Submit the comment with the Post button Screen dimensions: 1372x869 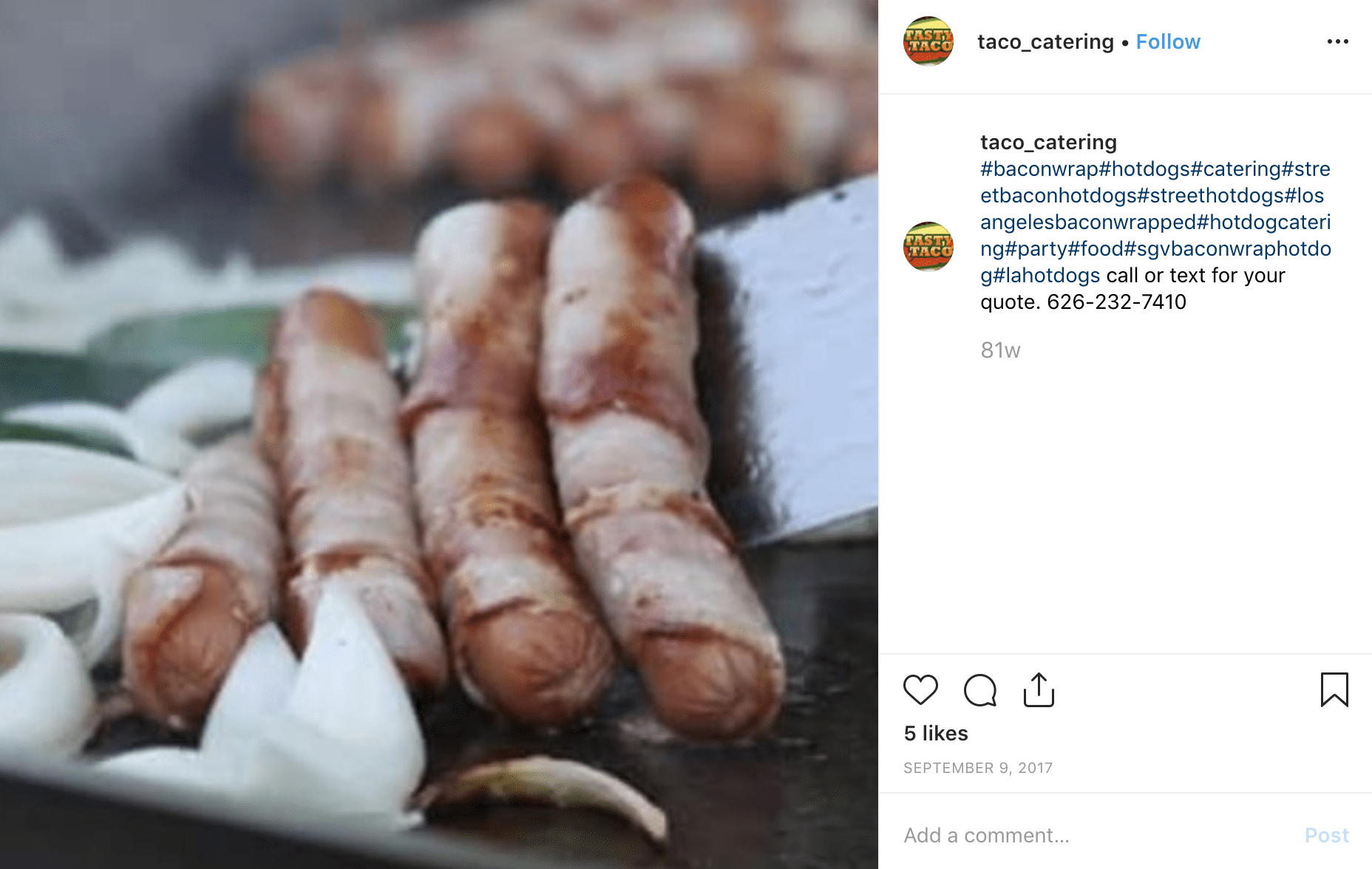(1327, 835)
